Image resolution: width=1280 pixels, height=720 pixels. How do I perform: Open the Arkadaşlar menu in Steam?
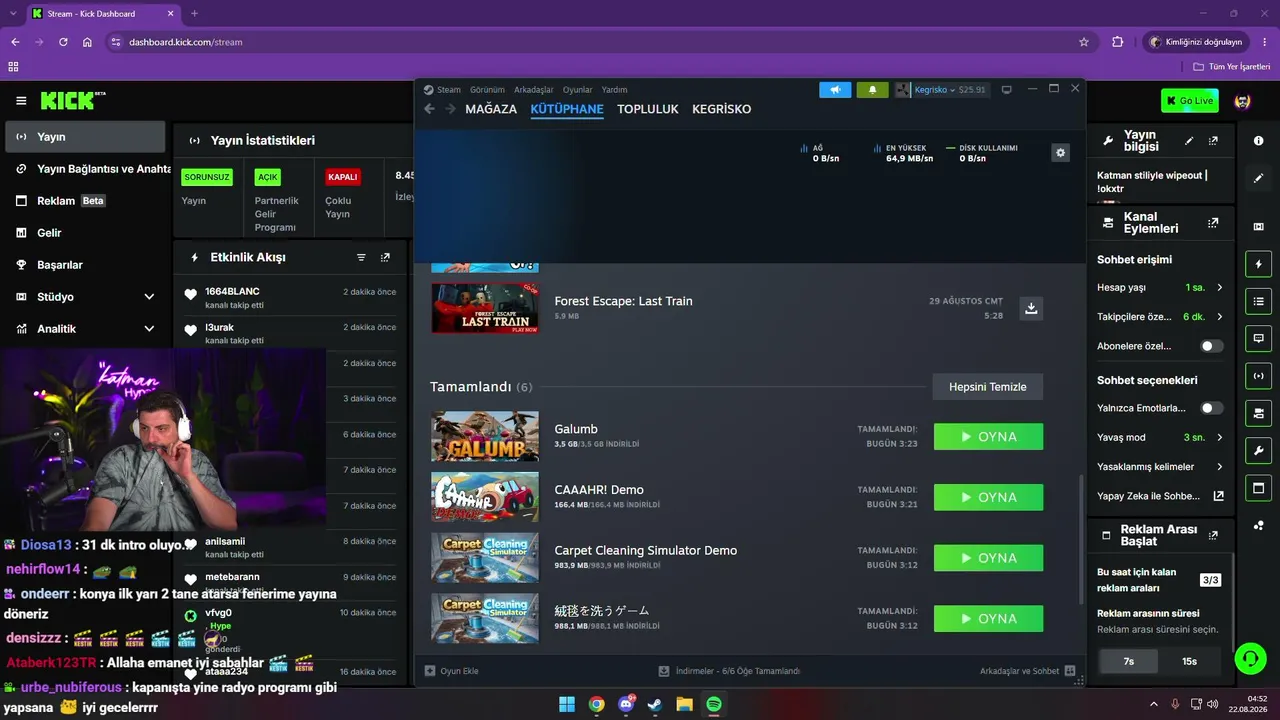(533, 90)
